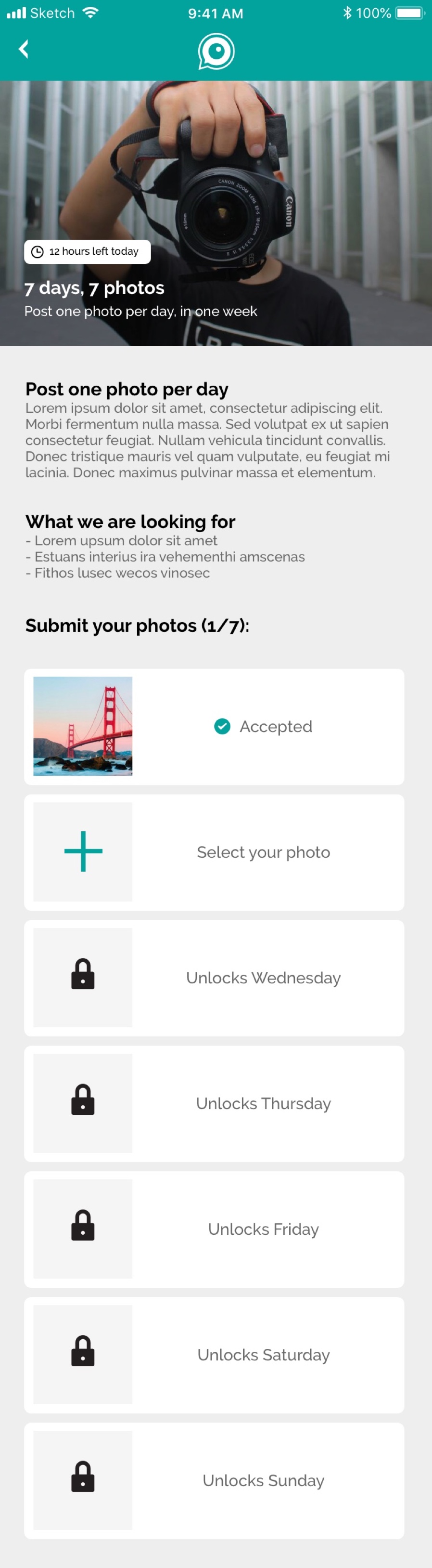The width and height of the screenshot is (432, 1568).
Task: Select the Unlocks Sunday row text
Action: (x=264, y=1480)
